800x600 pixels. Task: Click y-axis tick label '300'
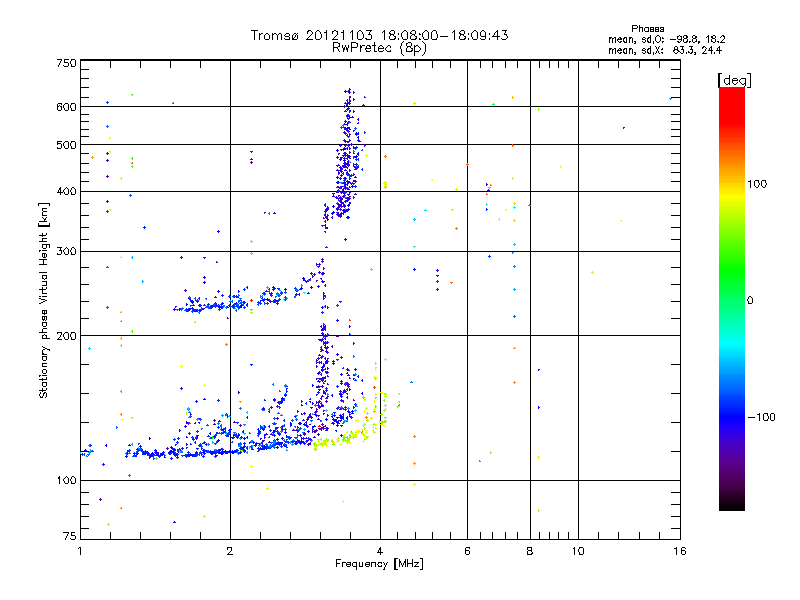pos(66,251)
